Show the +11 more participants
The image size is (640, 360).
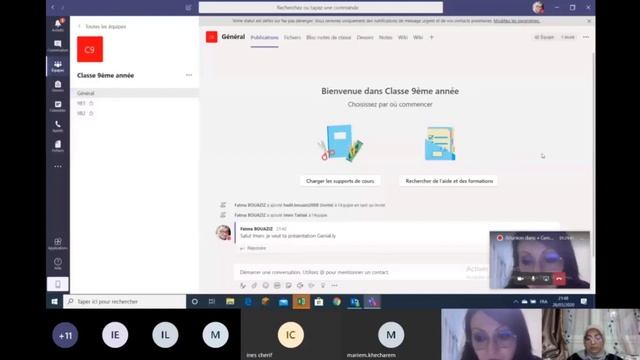tap(65, 335)
